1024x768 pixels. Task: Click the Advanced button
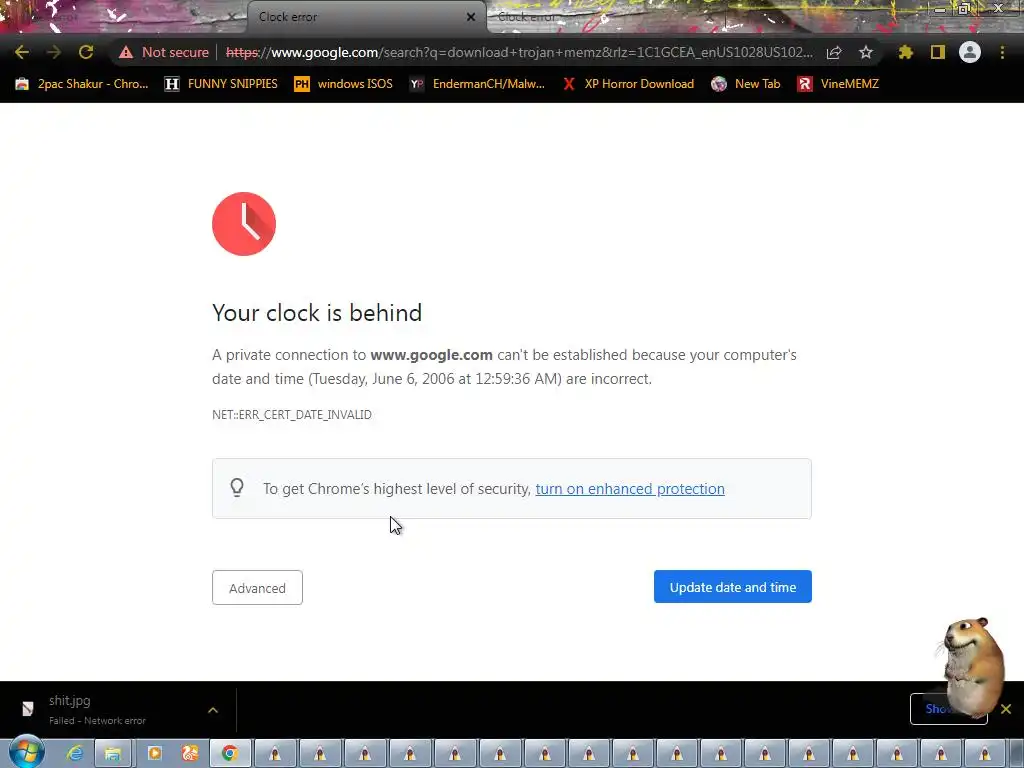[257, 588]
